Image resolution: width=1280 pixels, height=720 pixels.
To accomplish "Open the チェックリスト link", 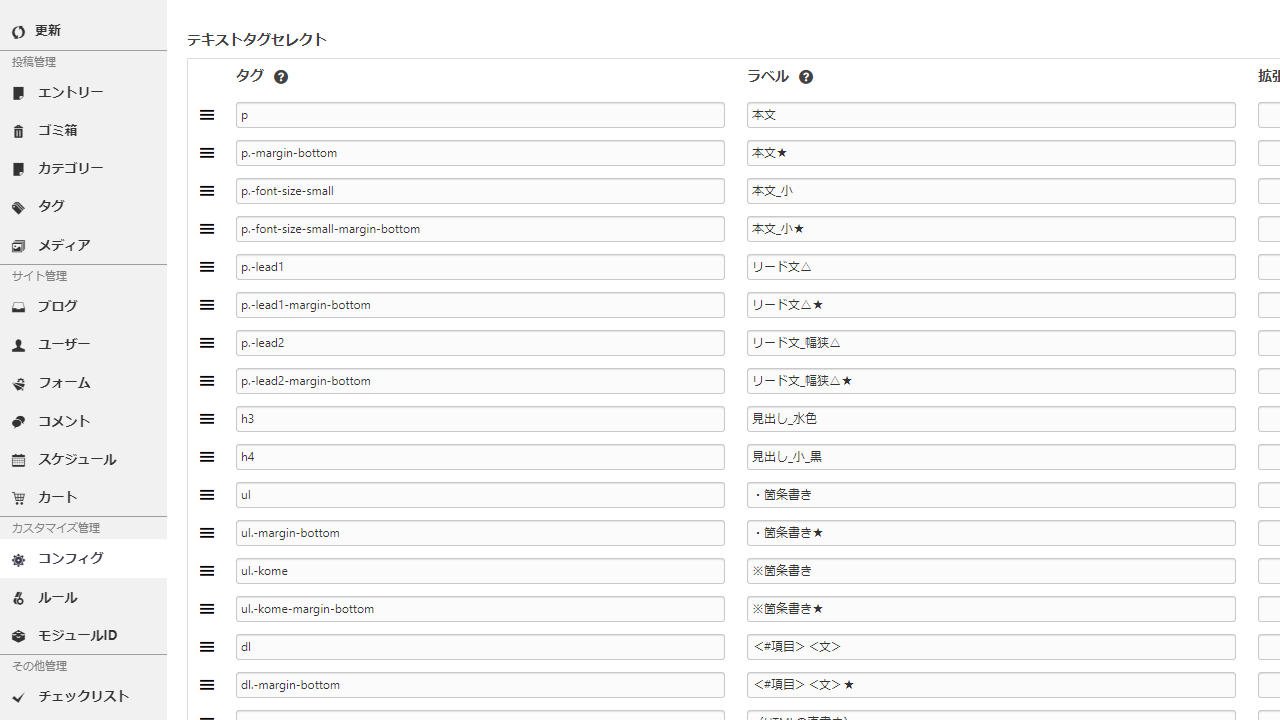I will point(83,697).
